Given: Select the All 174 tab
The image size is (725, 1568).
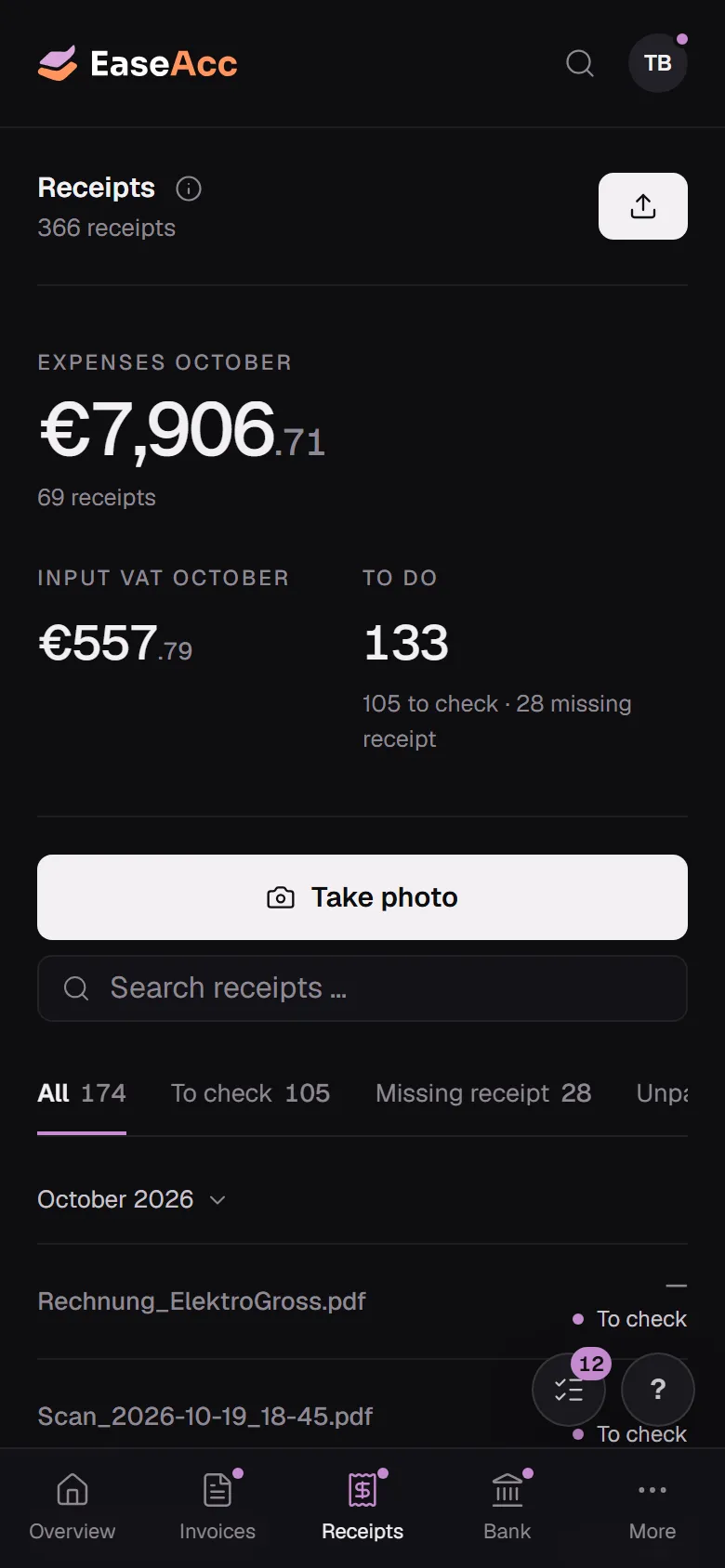Looking at the screenshot, I should click(82, 1093).
